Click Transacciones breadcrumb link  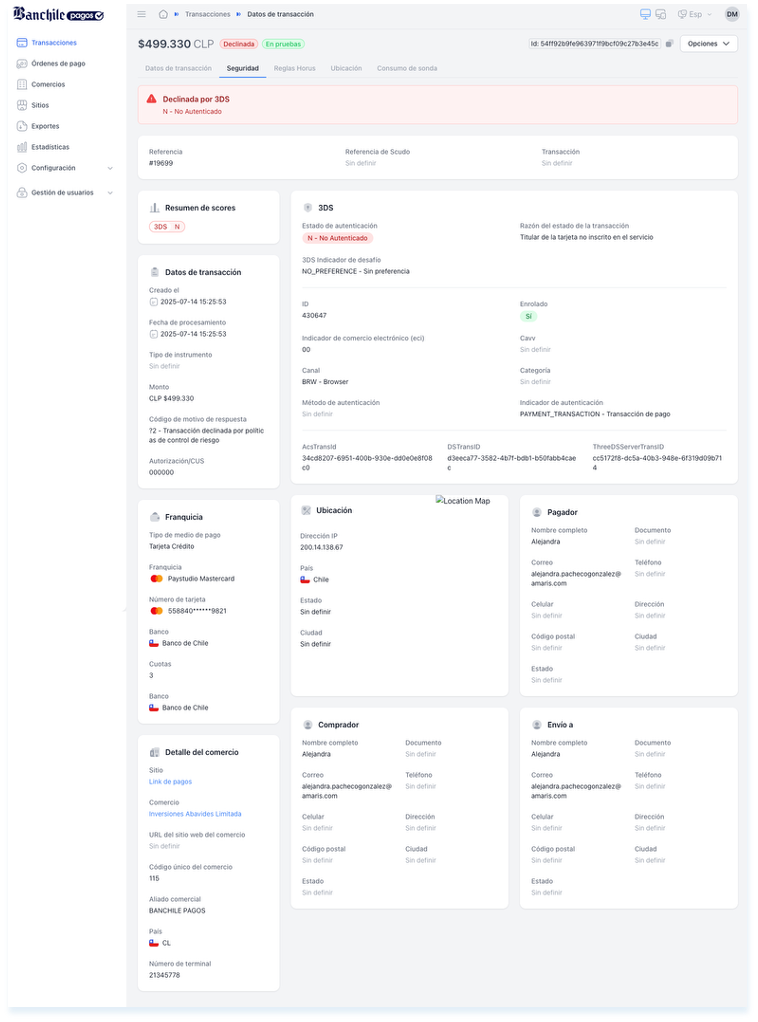207,14
